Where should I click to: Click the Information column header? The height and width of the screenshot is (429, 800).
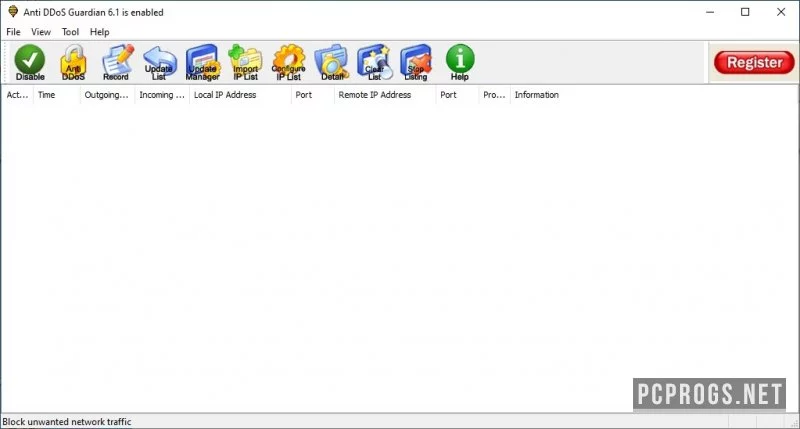click(x=537, y=95)
